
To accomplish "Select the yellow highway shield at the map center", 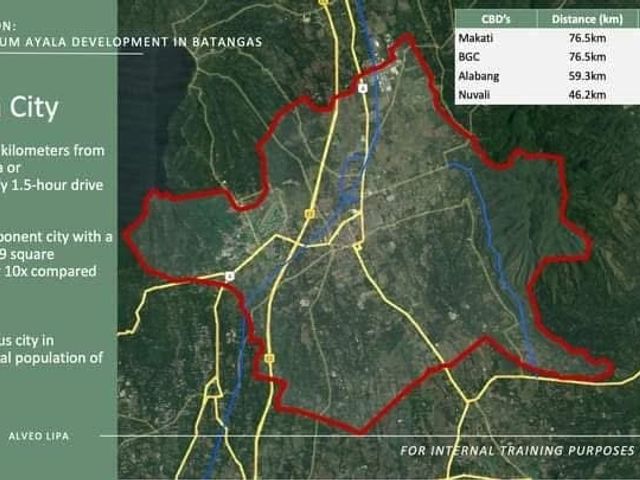I will coord(310,213).
